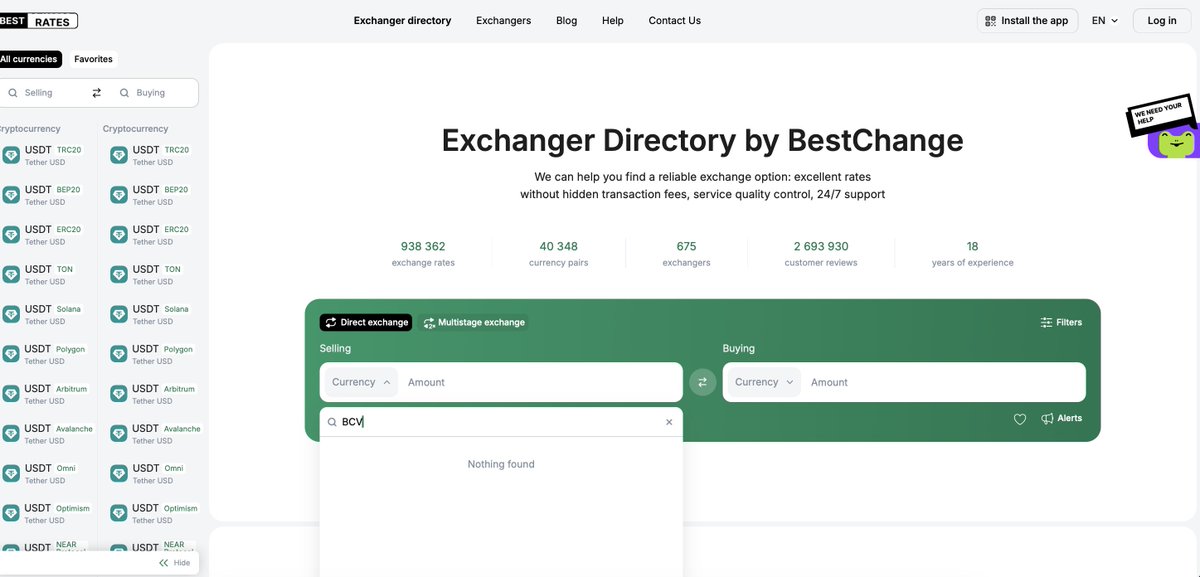The image size is (1200, 577).
Task: Show Favorites currencies tab
Action: (93, 59)
